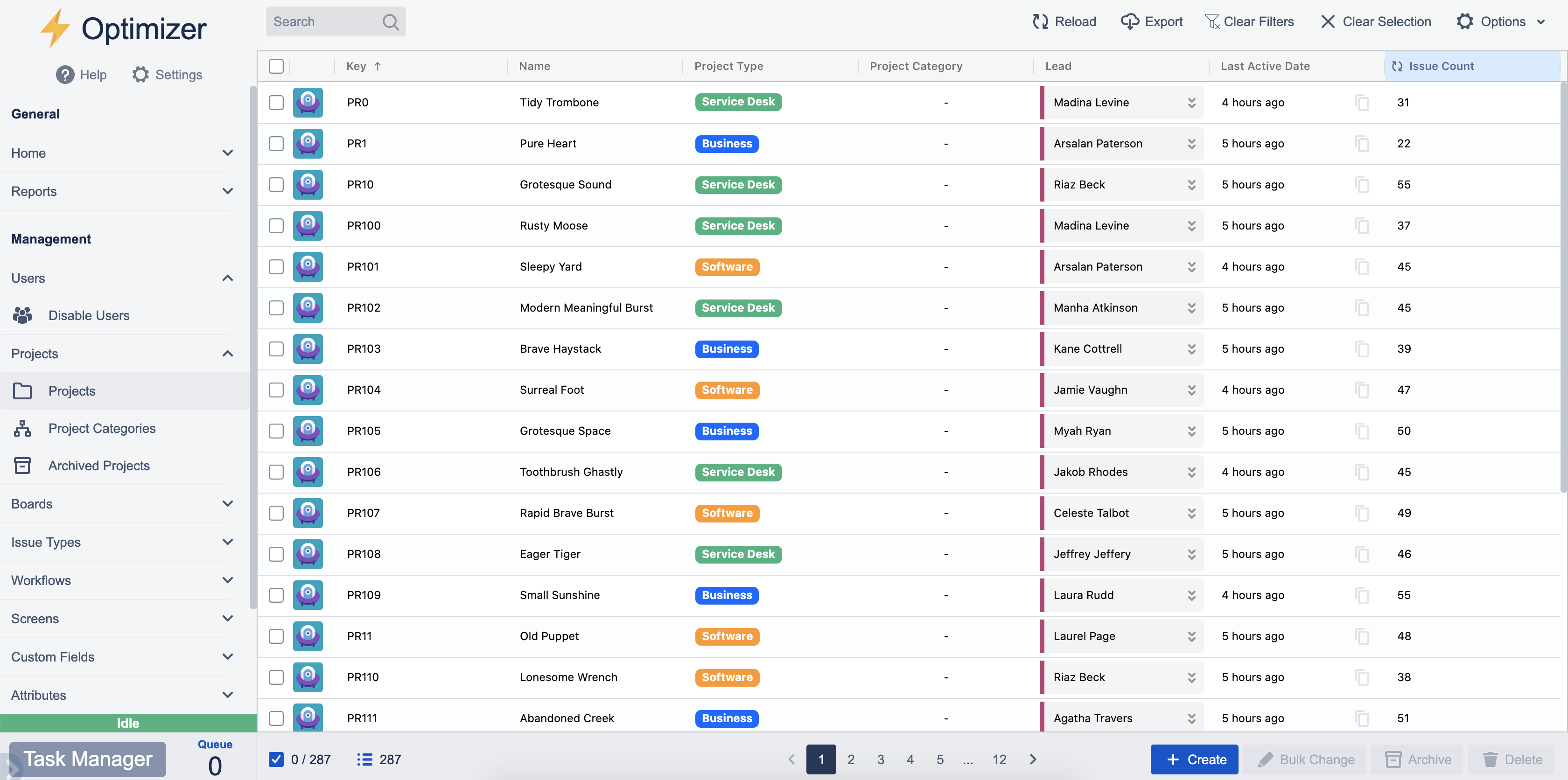Click the avatar icon of project PR103
1568x780 pixels.
coord(308,349)
